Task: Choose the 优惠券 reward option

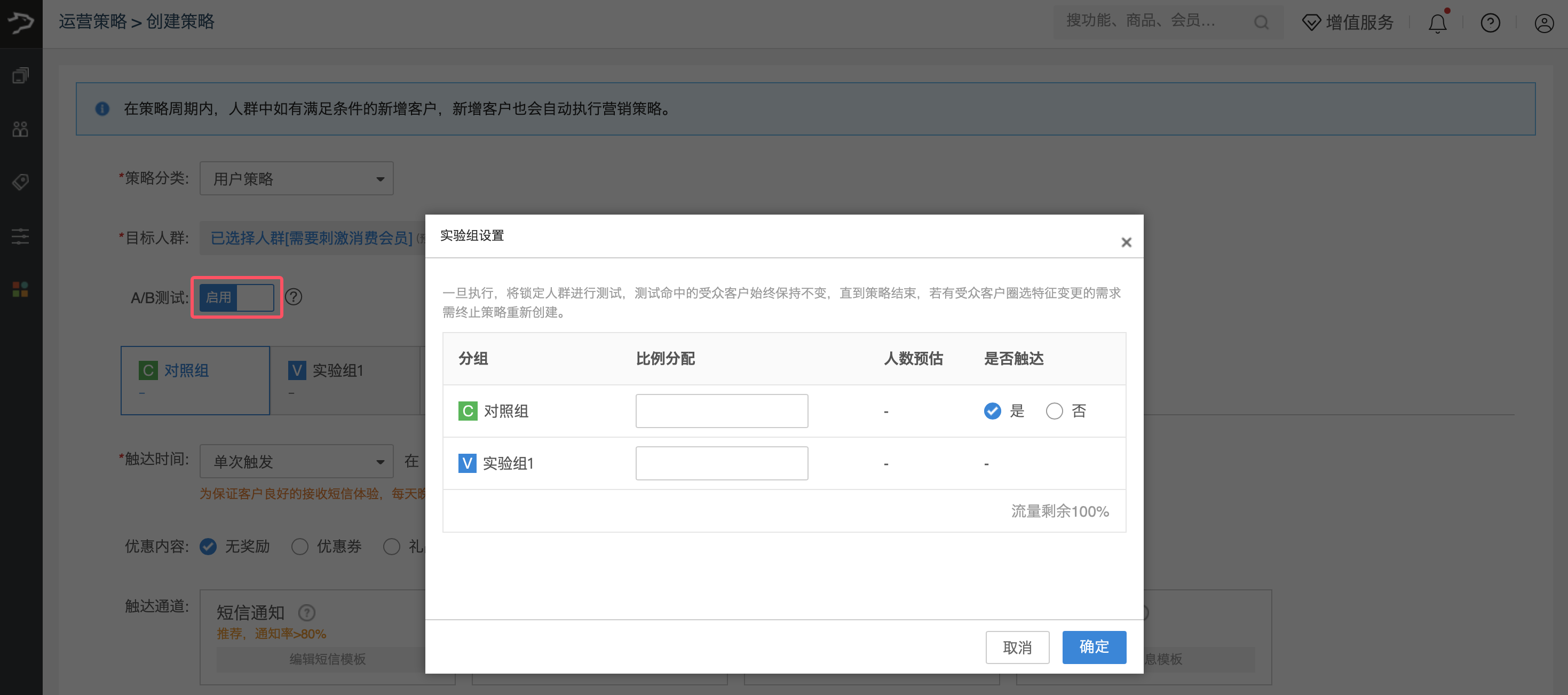Action: point(299,547)
